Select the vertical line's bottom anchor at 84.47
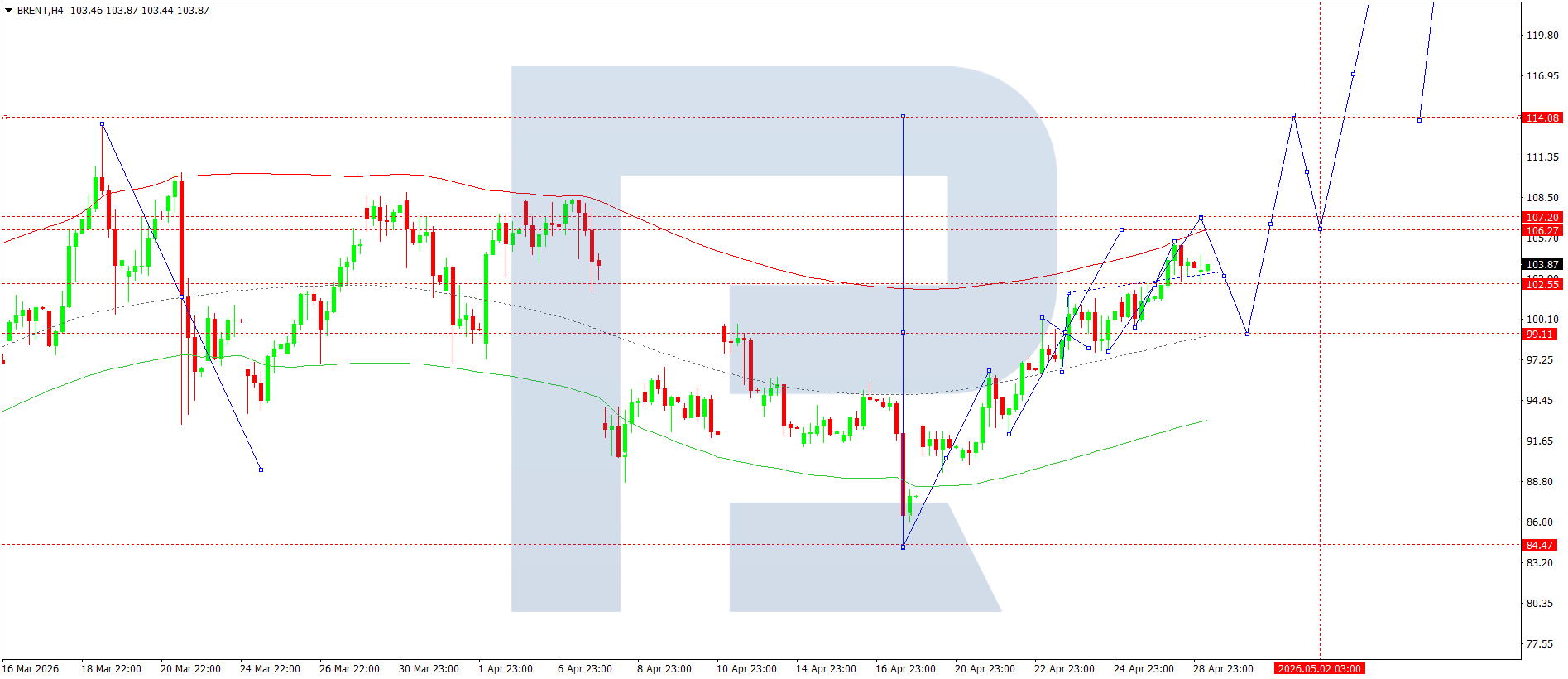Viewport: 1568px width, 679px height. (903, 547)
